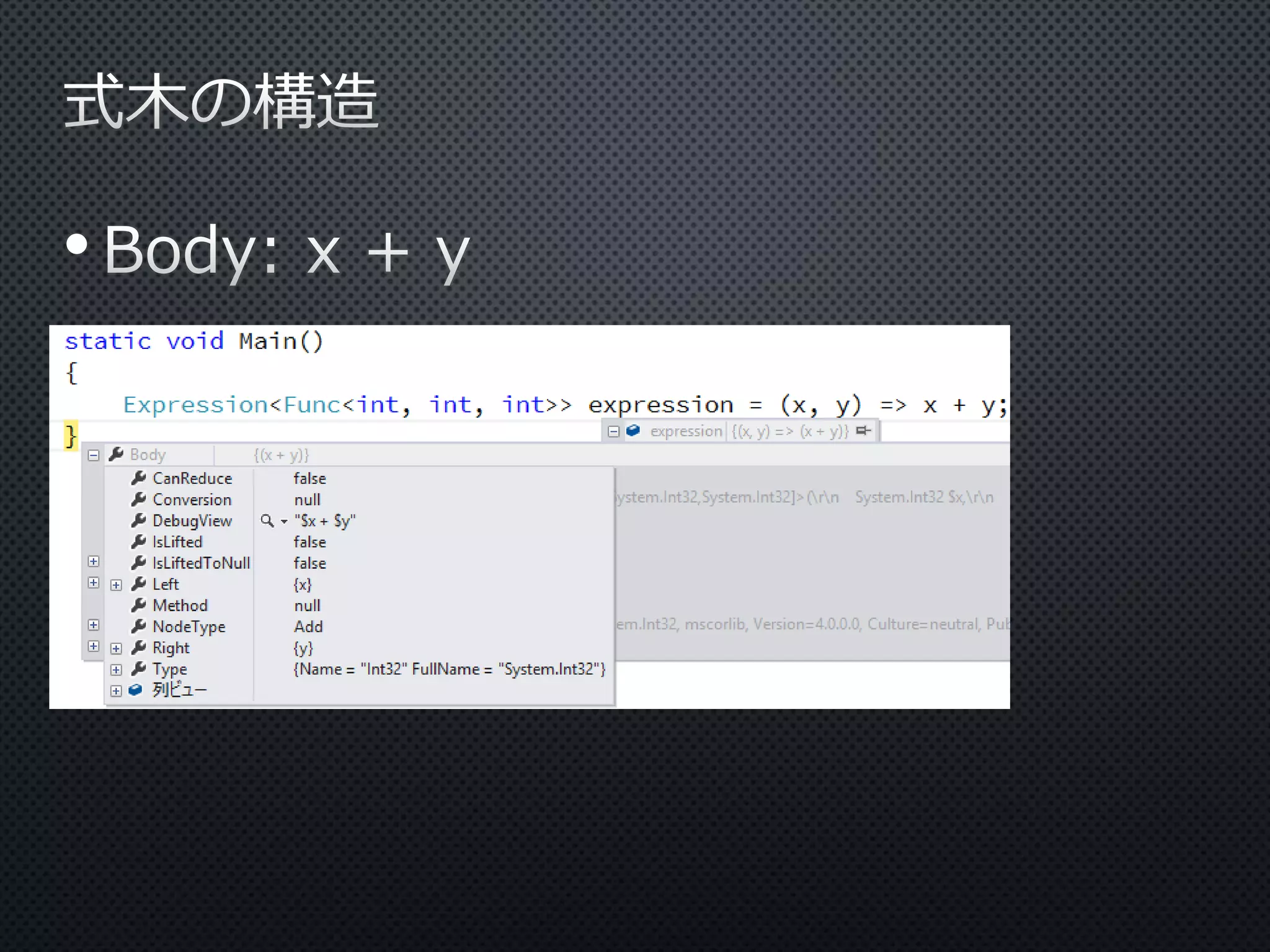
Task: Click the wrench icon beside CanReduce
Action: tap(139, 478)
